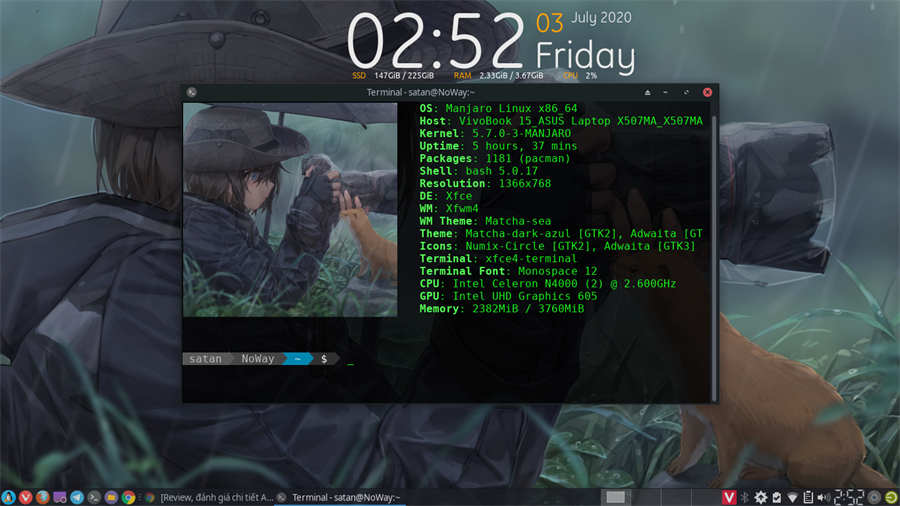Open the Wi-Fi network tray icon
Viewport: 900px width, 506px height.
click(793, 497)
